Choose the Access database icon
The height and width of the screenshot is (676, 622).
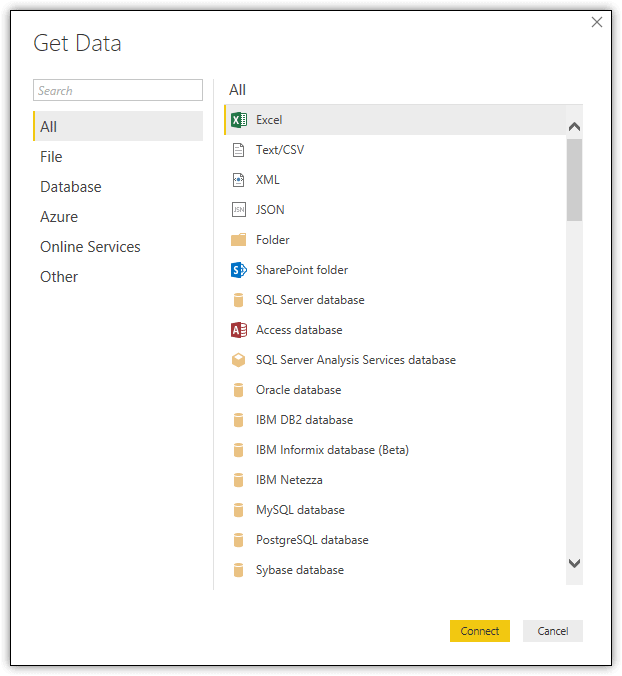(239, 330)
